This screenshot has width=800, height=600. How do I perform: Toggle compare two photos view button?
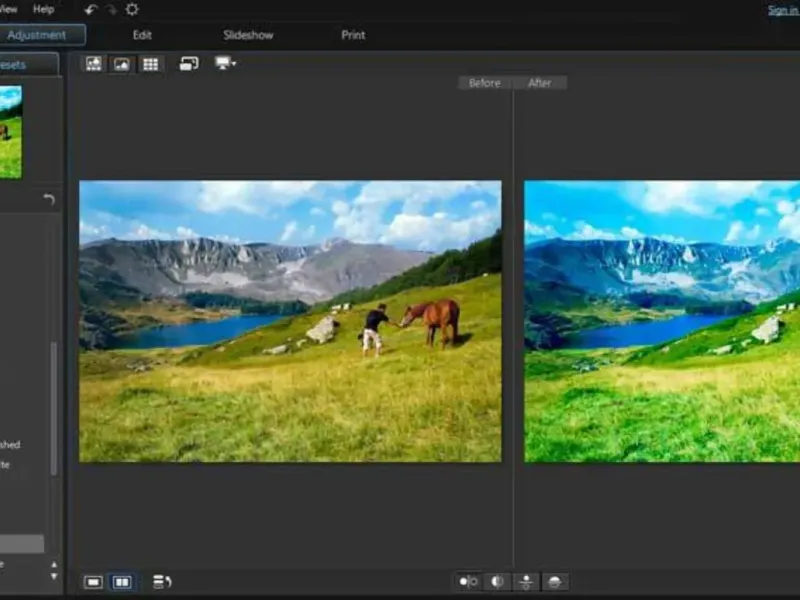click(122, 581)
